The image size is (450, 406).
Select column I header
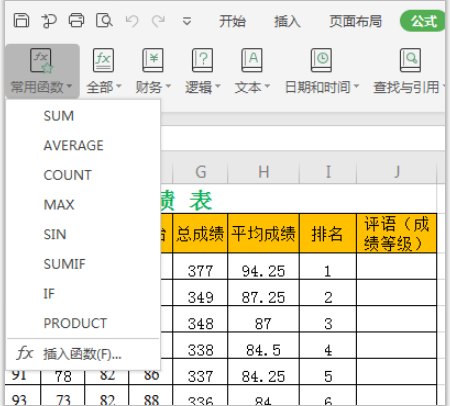[x=328, y=172]
